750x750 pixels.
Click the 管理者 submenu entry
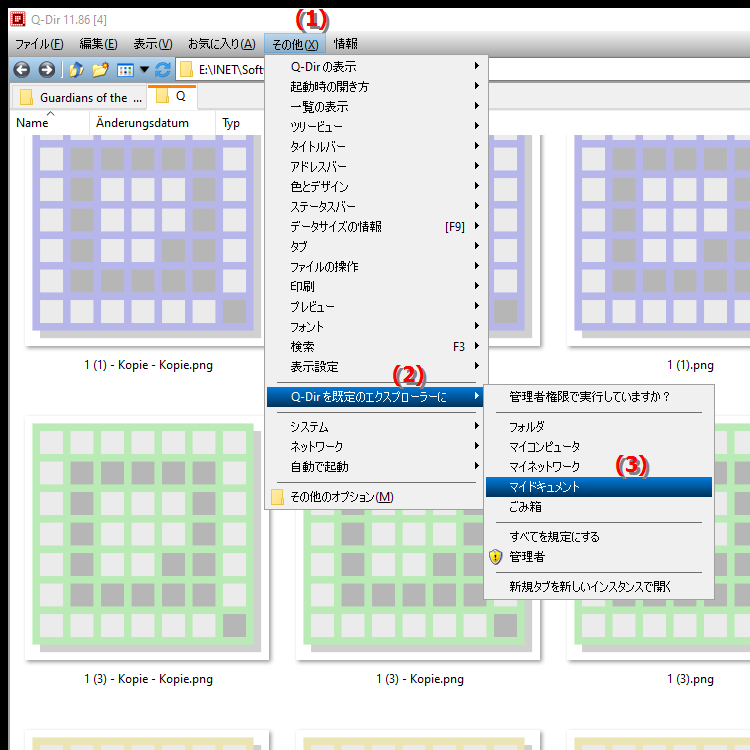(x=599, y=557)
